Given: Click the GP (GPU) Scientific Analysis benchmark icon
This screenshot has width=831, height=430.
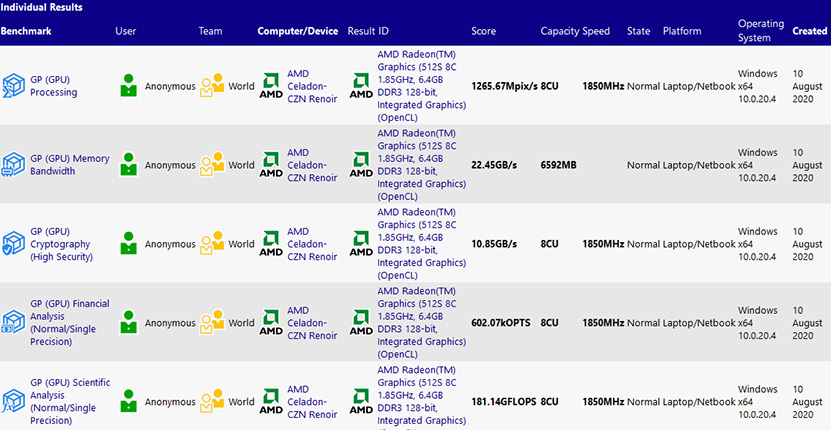Looking at the screenshot, I should [x=14, y=402].
